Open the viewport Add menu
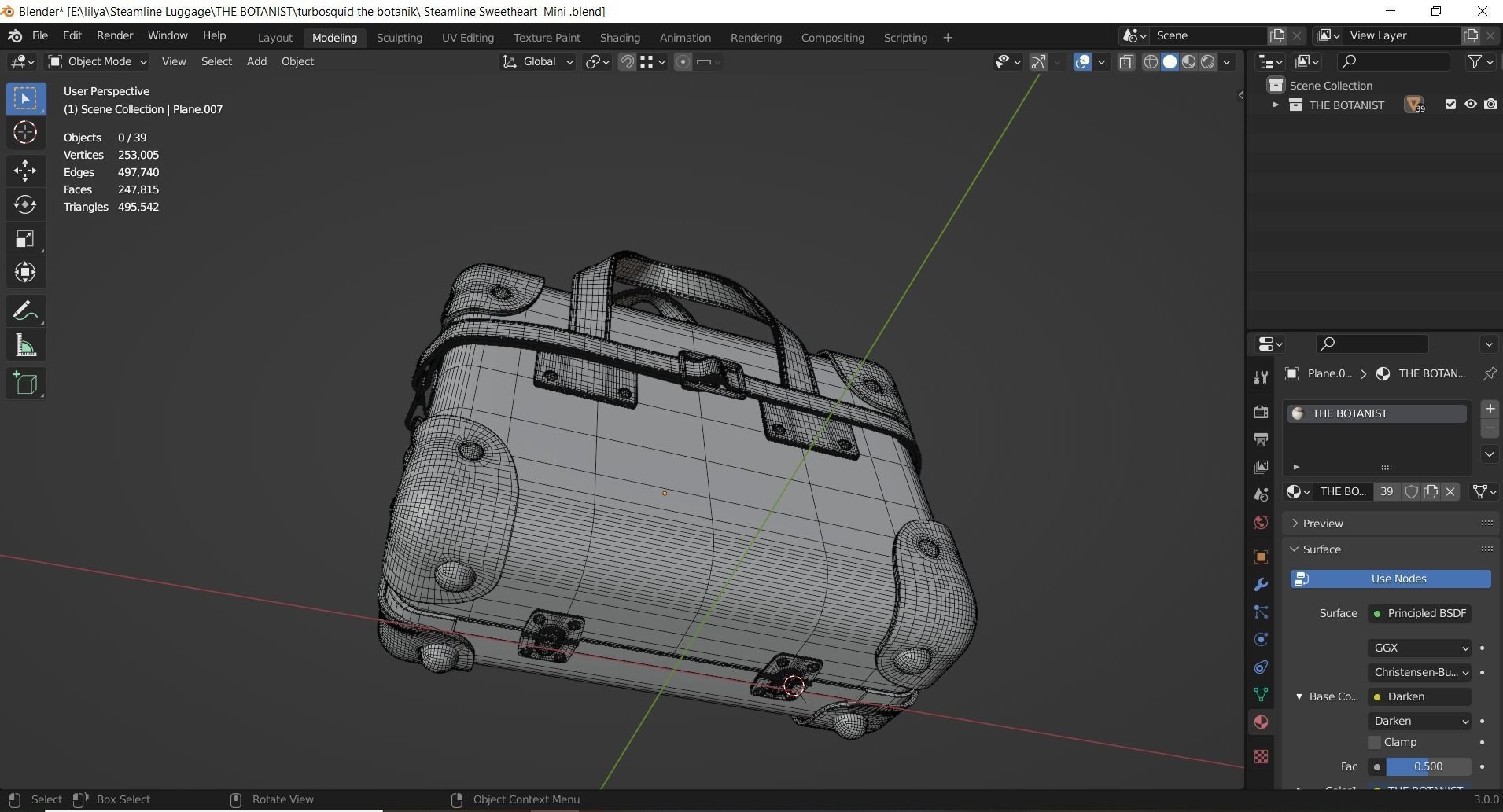 coord(256,61)
